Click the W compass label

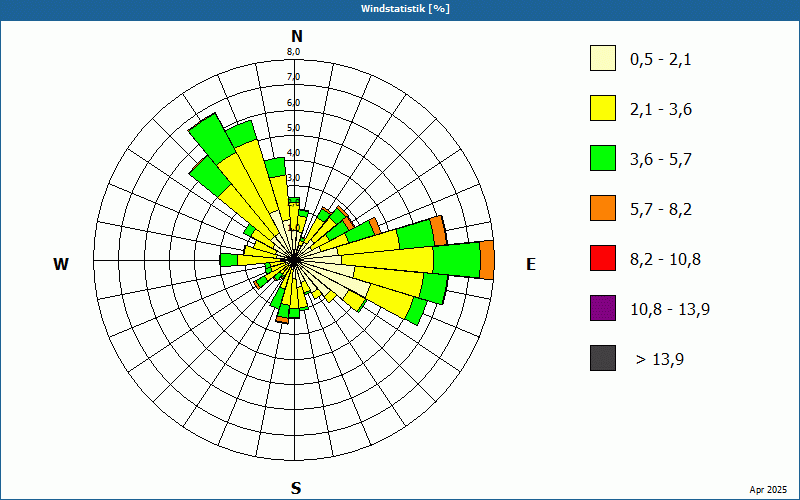[x=61, y=264]
